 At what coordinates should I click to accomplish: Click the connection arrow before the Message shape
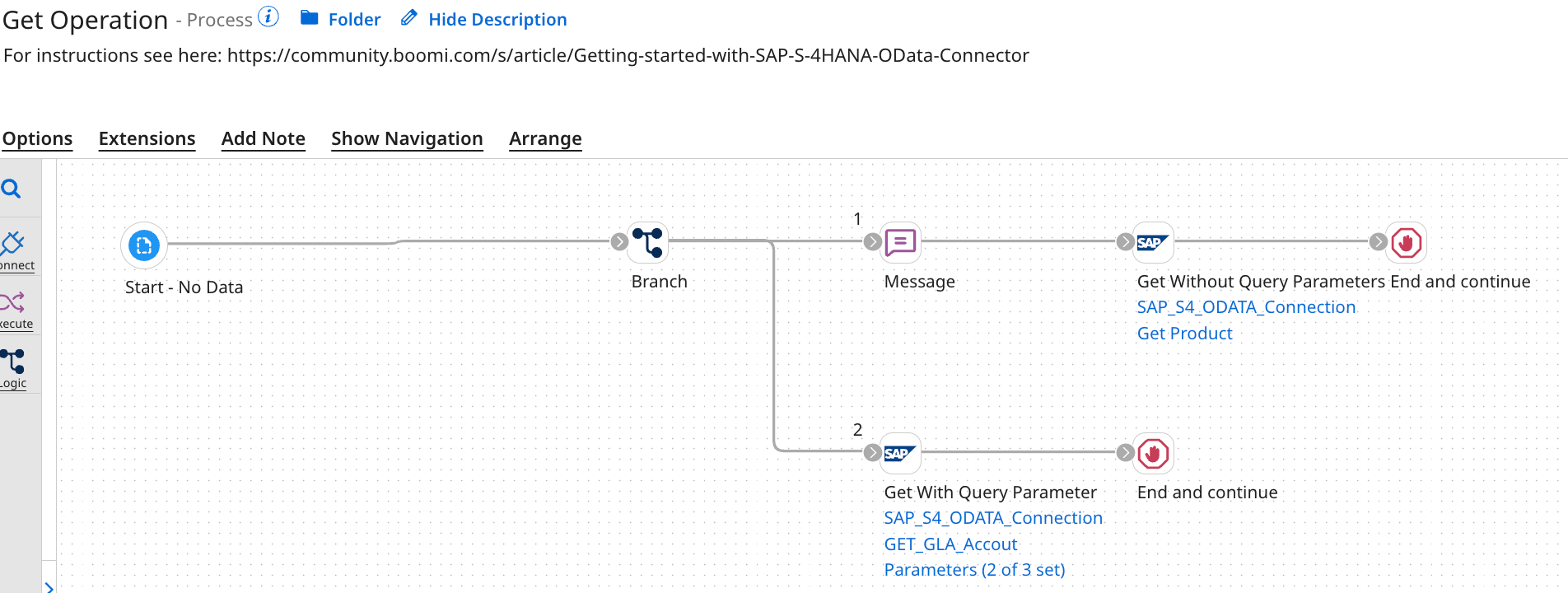[x=872, y=242]
